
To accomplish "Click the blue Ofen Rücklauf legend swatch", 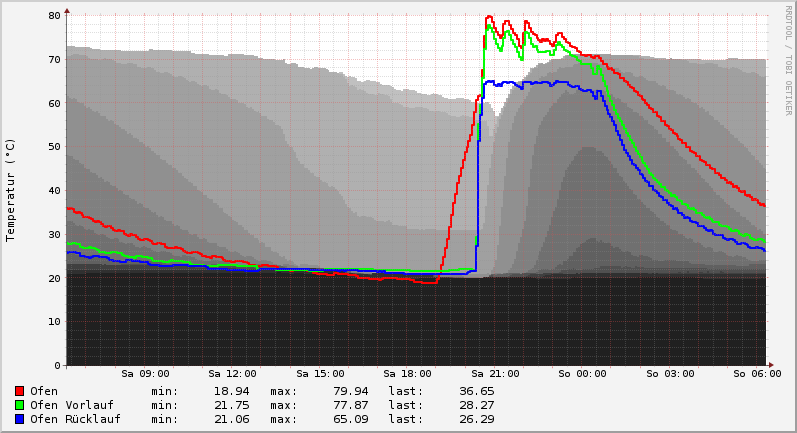I will (x=19, y=419).
